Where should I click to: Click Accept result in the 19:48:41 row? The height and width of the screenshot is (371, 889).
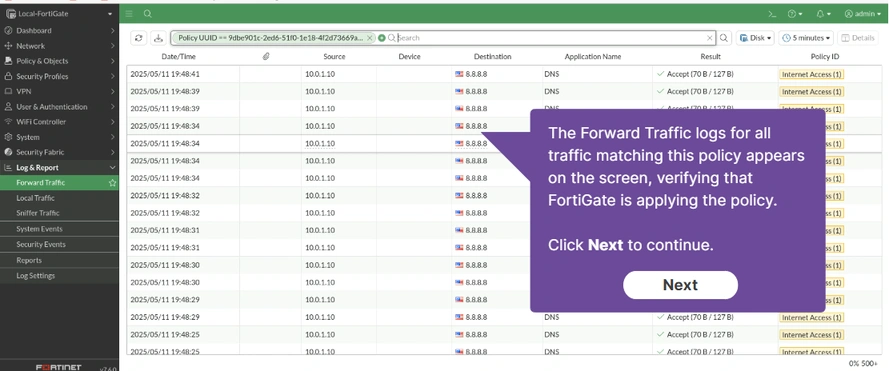695,74
